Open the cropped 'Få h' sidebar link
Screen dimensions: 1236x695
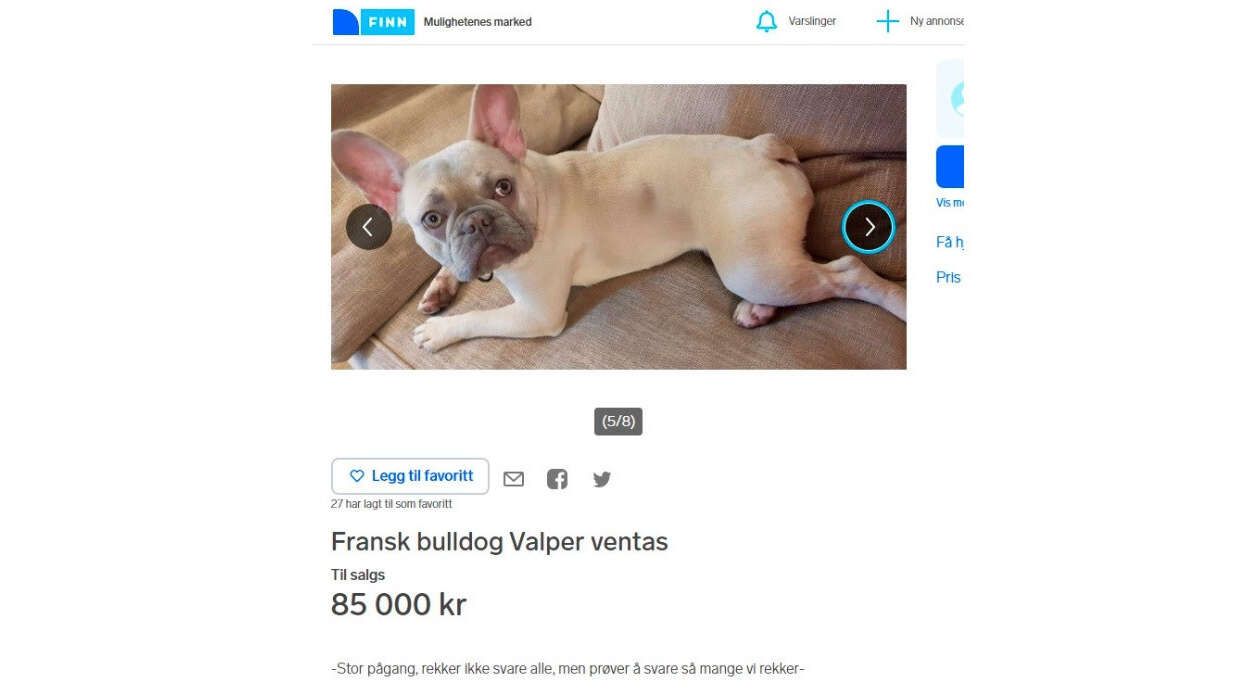950,242
